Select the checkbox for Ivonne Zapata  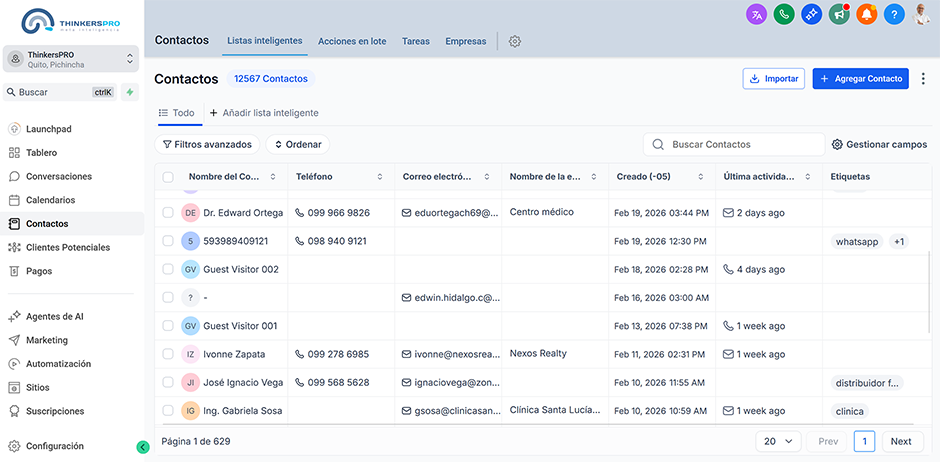tap(168, 354)
